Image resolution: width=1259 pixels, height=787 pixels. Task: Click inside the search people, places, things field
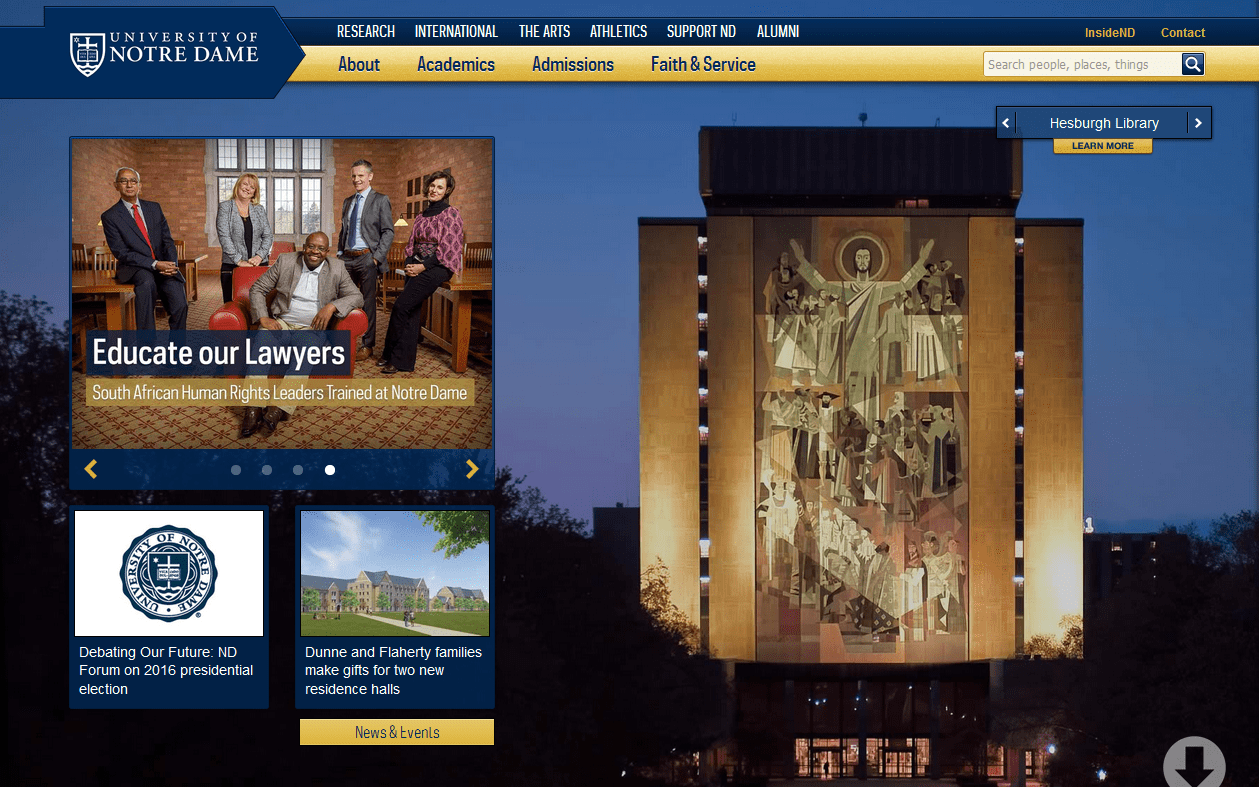point(1080,63)
